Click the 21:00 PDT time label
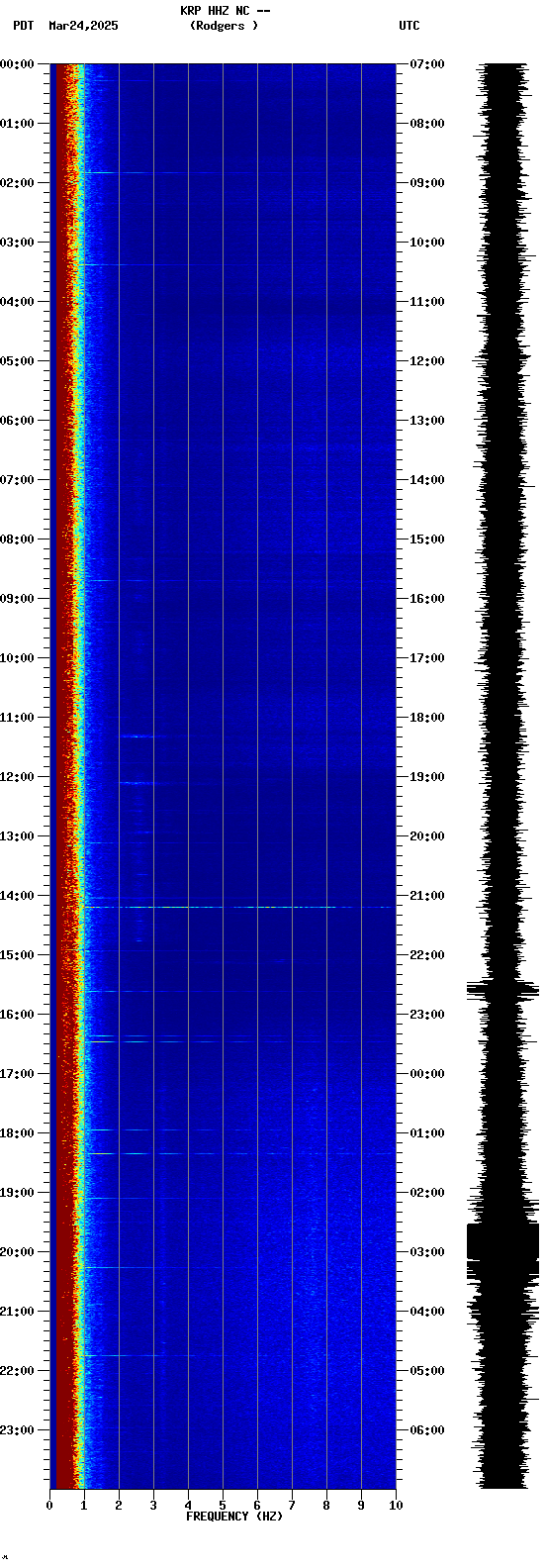 pyautogui.click(x=18, y=1312)
